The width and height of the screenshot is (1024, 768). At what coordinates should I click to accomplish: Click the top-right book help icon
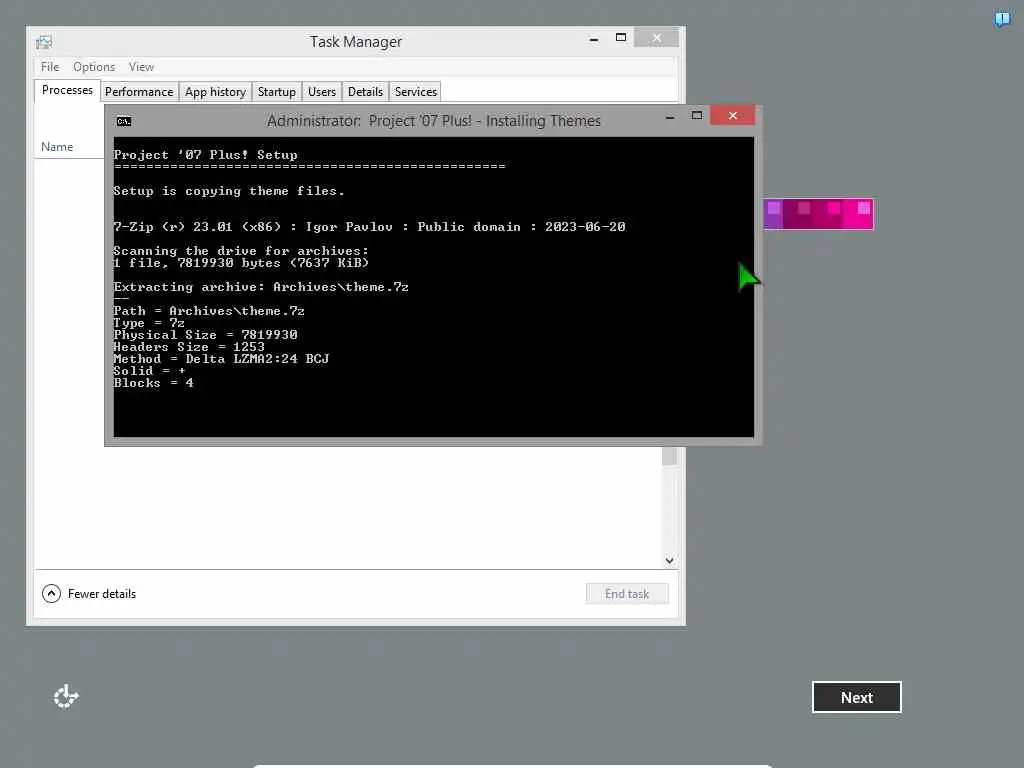[x=1002, y=19]
